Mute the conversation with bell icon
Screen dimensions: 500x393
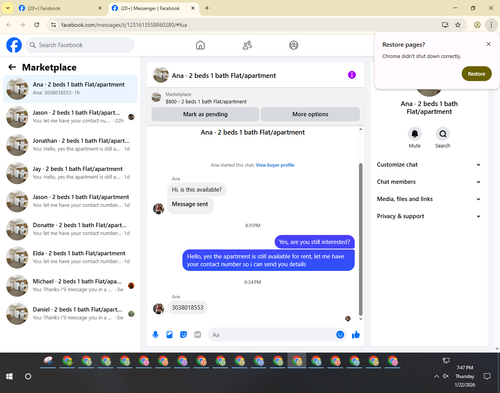click(x=415, y=134)
